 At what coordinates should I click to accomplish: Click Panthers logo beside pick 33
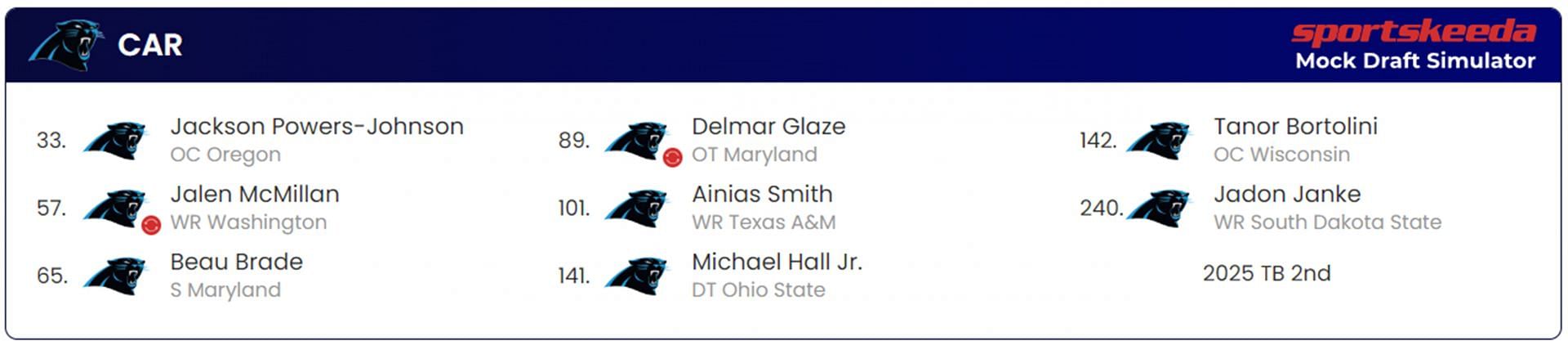pyautogui.click(x=115, y=141)
